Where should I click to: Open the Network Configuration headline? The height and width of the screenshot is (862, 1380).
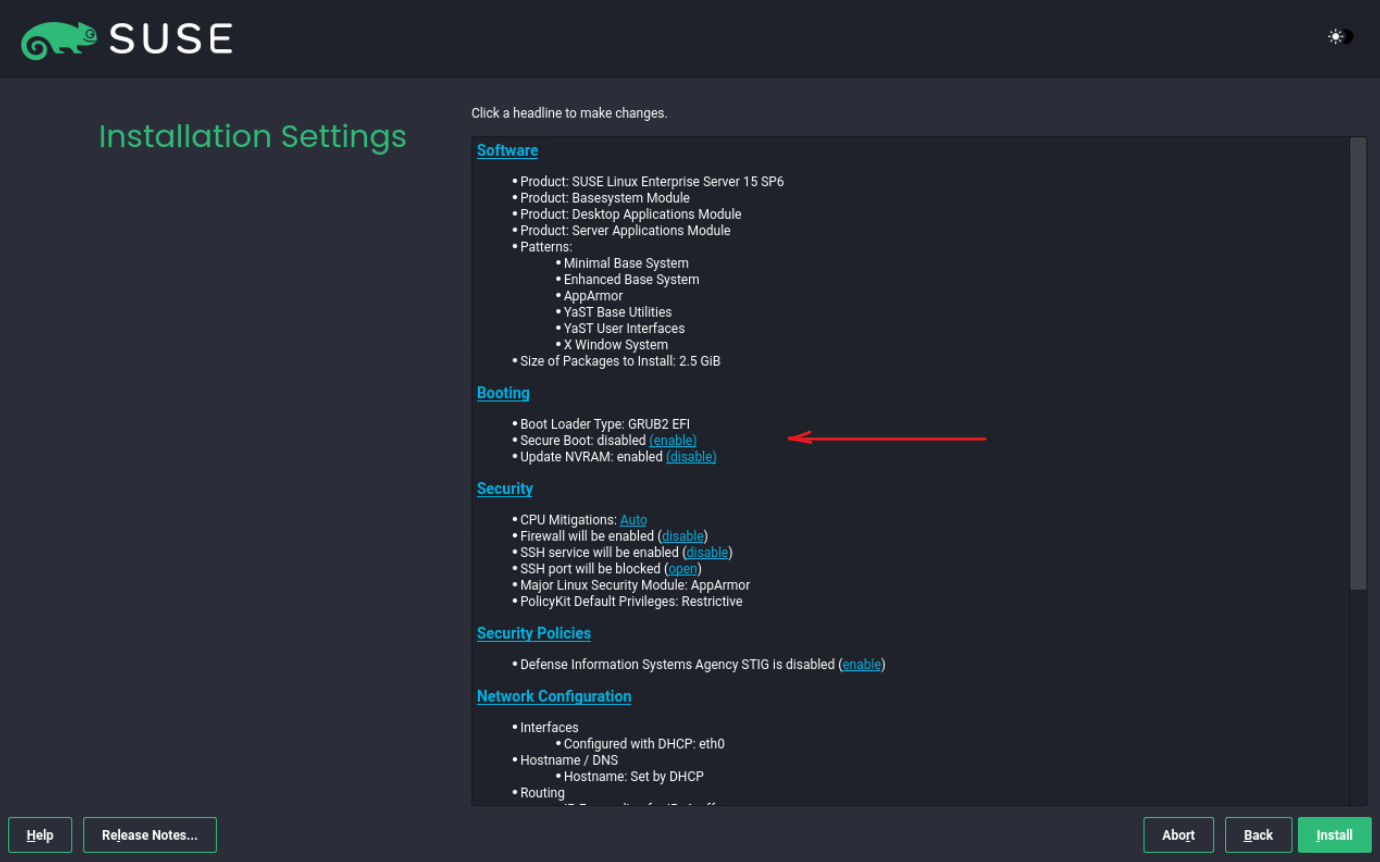click(554, 696)
